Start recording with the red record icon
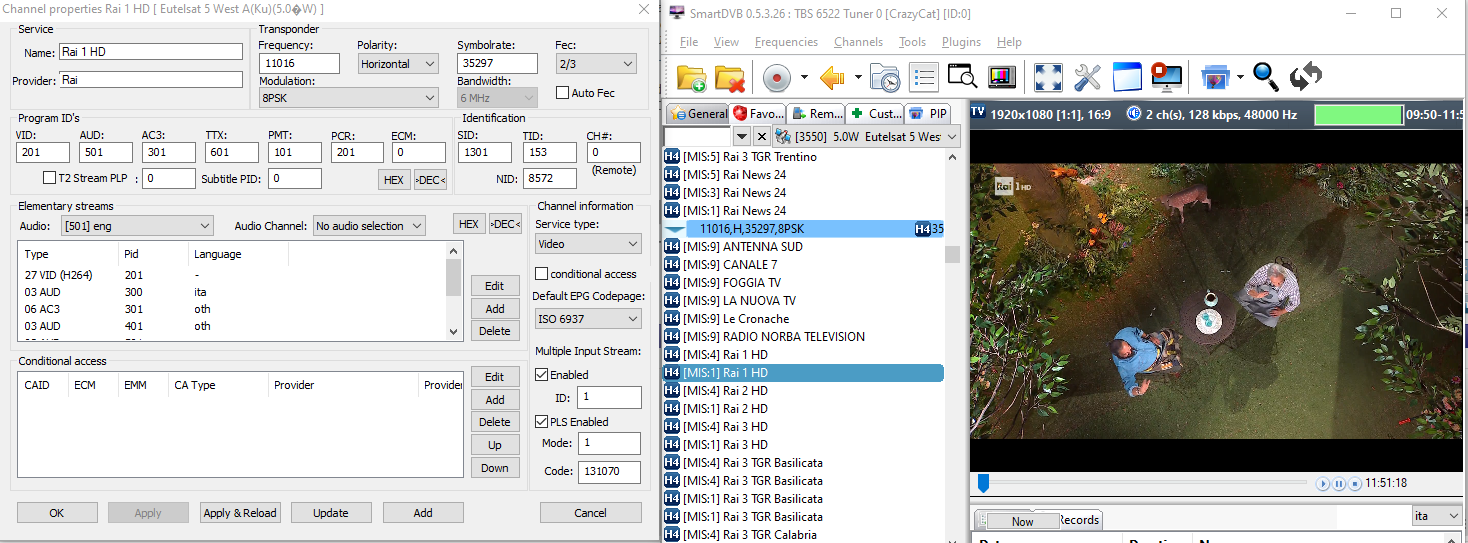This screenshot has height=543, width=1468. click(x=777, y=78)
